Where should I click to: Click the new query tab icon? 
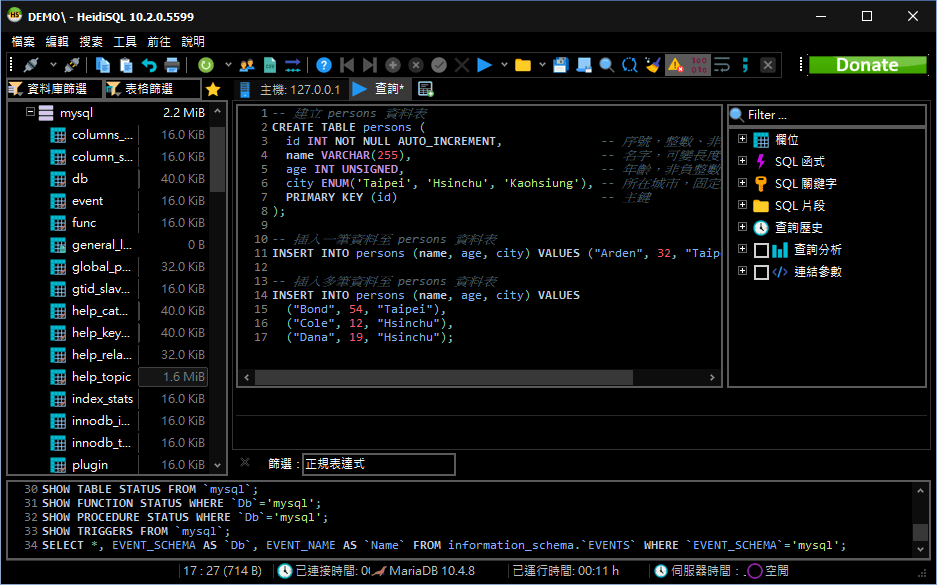425,90
